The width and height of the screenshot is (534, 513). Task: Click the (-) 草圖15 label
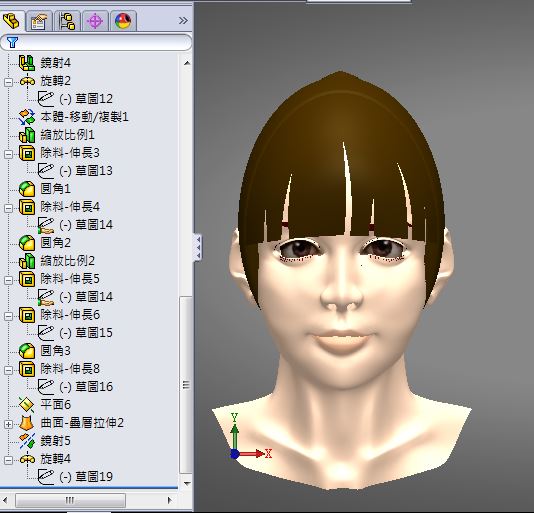pyautogui.click(x=86, y=333)
